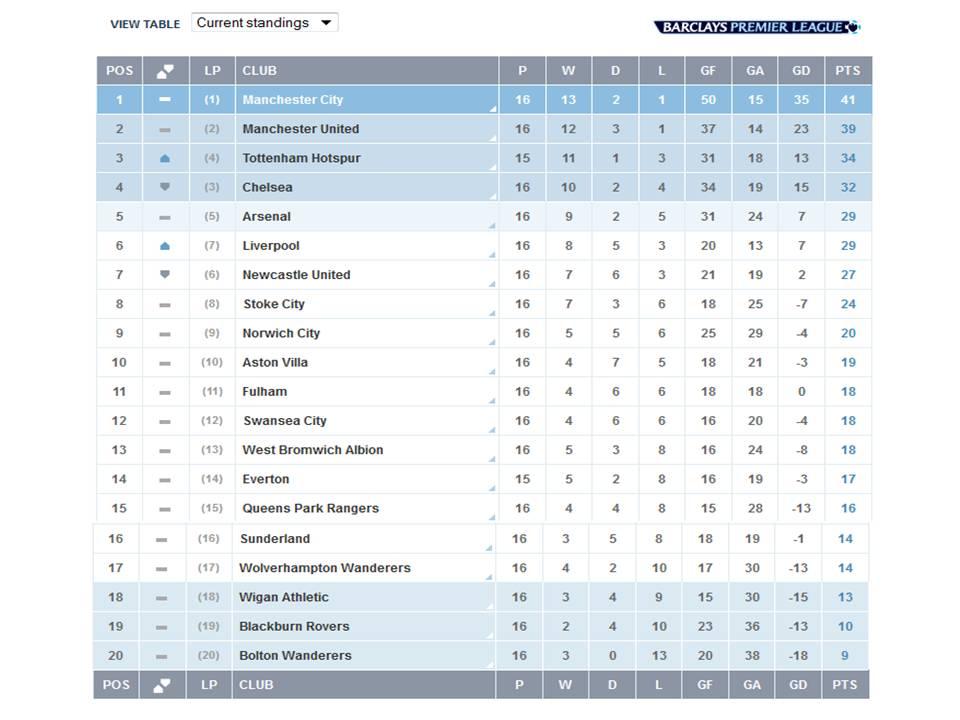The width and height of the screenshot is (960, 720).
Task: Expand Sunderland row corner triangle
Action: click(x=489, y=547)
